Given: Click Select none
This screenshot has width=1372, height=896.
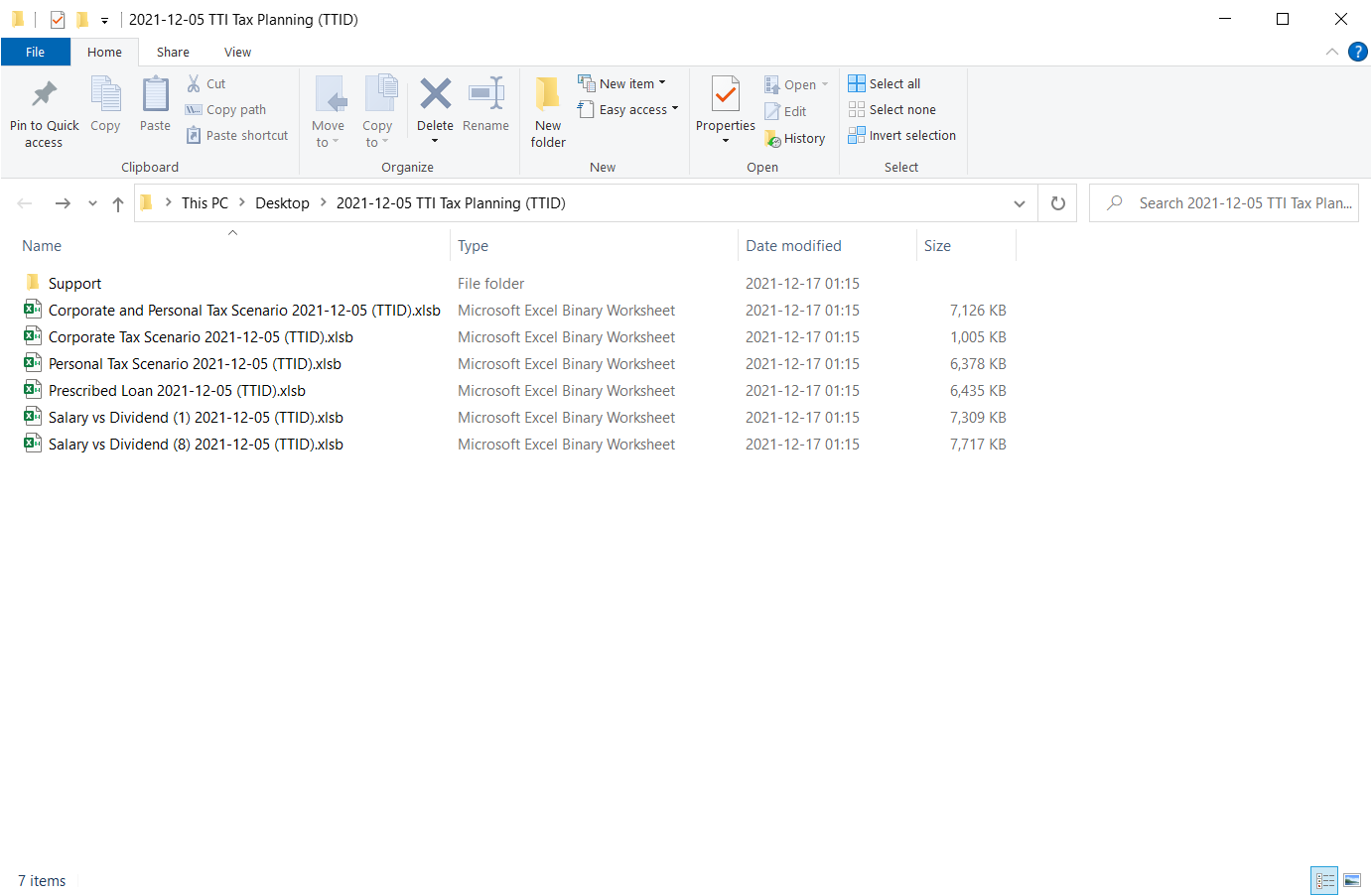Looking at the screenshot, I should [x=892, y=110].
